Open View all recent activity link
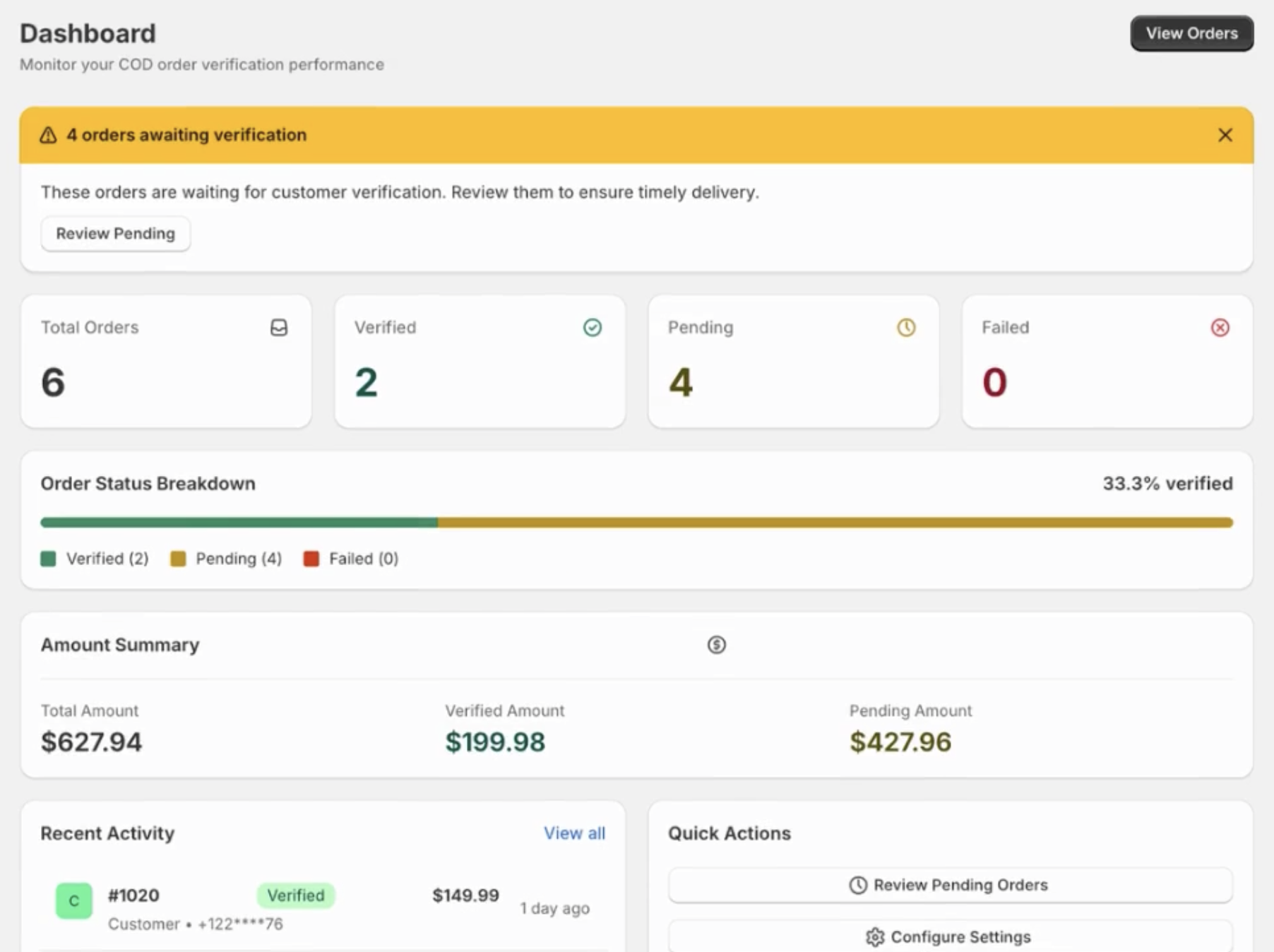Image resolution: width=1274 pixels, height=952 pixels. (573, 833)
